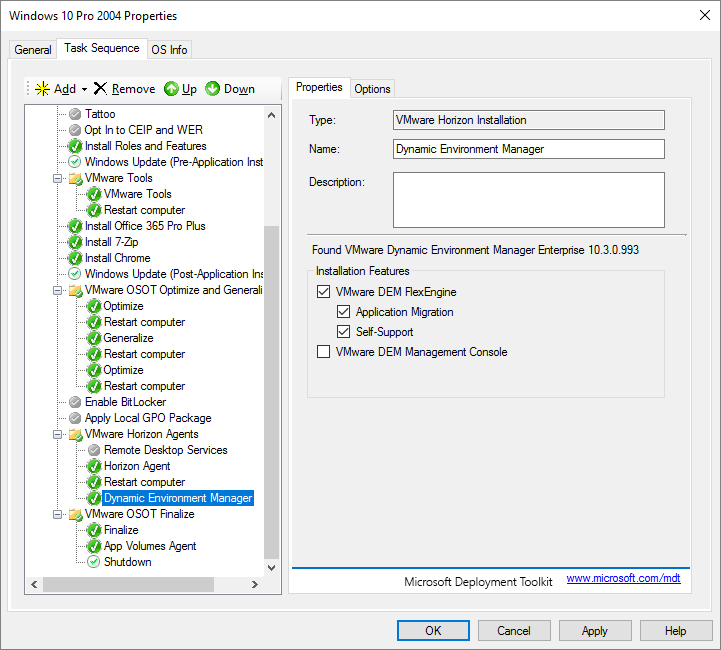Uncheck the VMware DEM FlexEngine checkbox
Viewport: 721px width, 650px height.
tap(323, 292)
